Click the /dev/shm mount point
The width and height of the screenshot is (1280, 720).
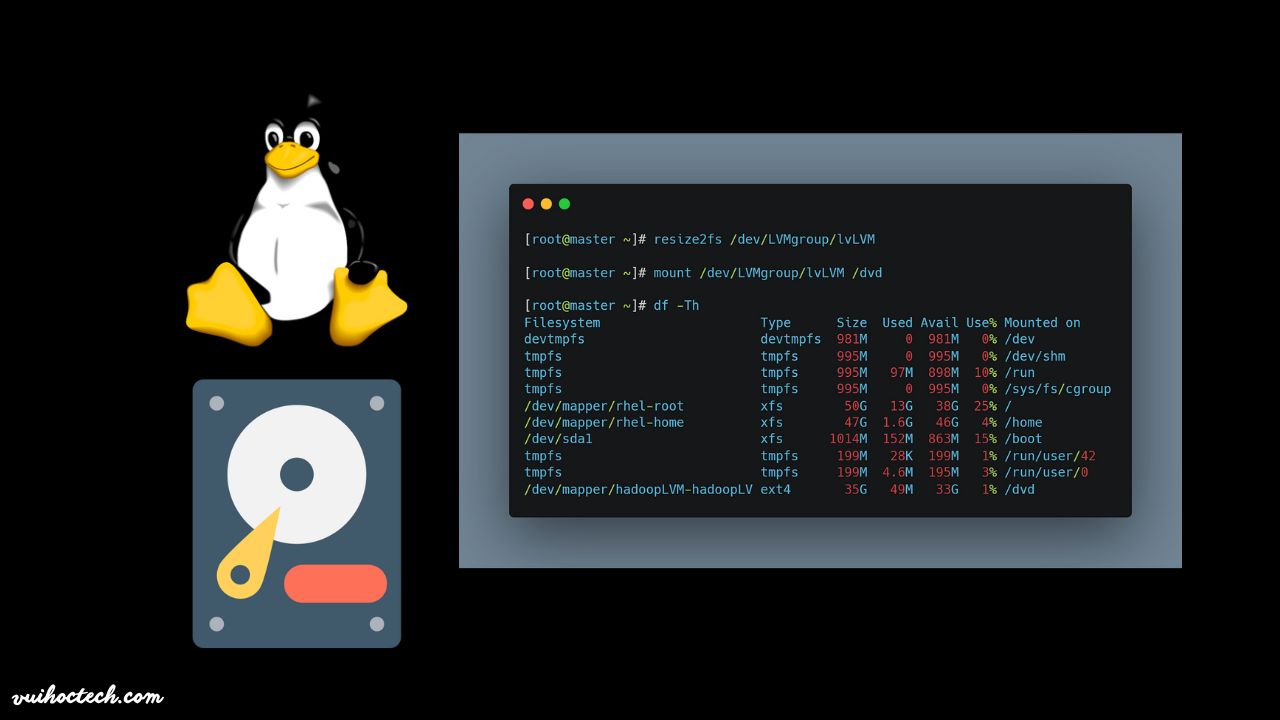[x=1035, y=356]
